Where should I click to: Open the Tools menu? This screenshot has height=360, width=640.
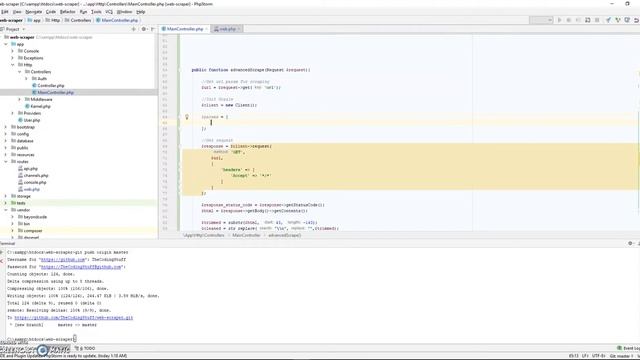(96, 12)
